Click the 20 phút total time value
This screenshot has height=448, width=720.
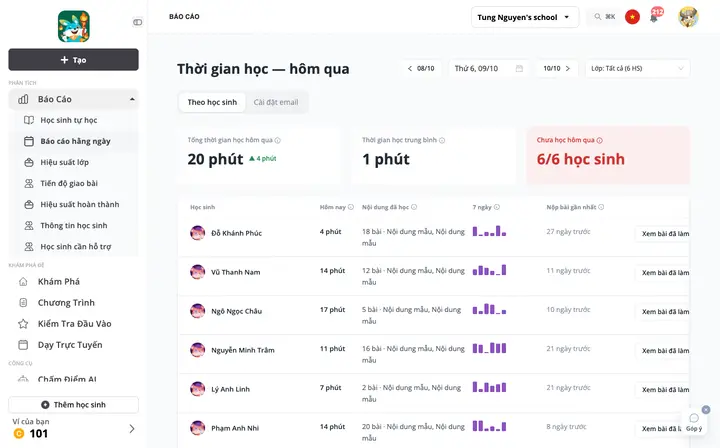coord(215,159)
